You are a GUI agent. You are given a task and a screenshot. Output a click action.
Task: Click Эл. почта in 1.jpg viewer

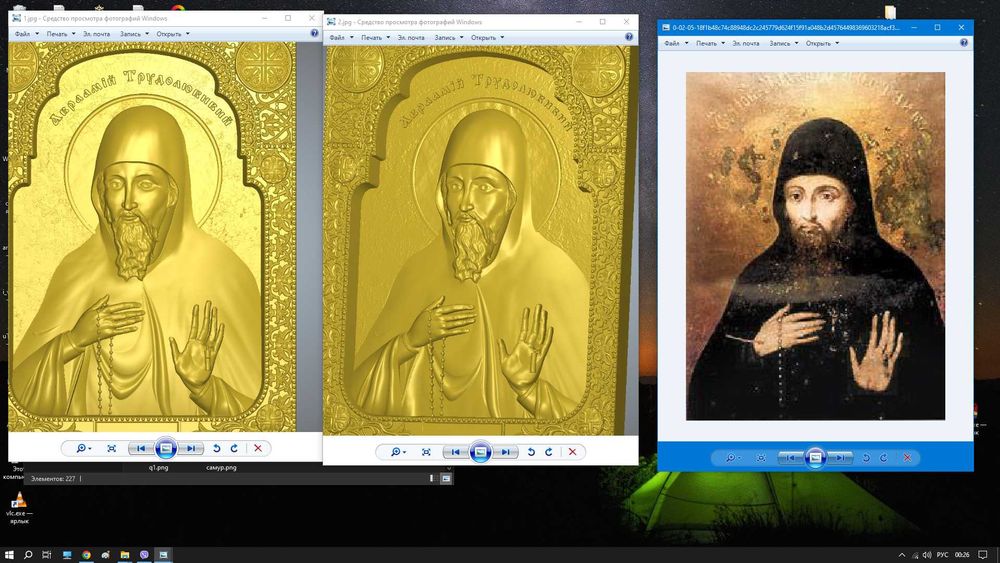point(96,34)
